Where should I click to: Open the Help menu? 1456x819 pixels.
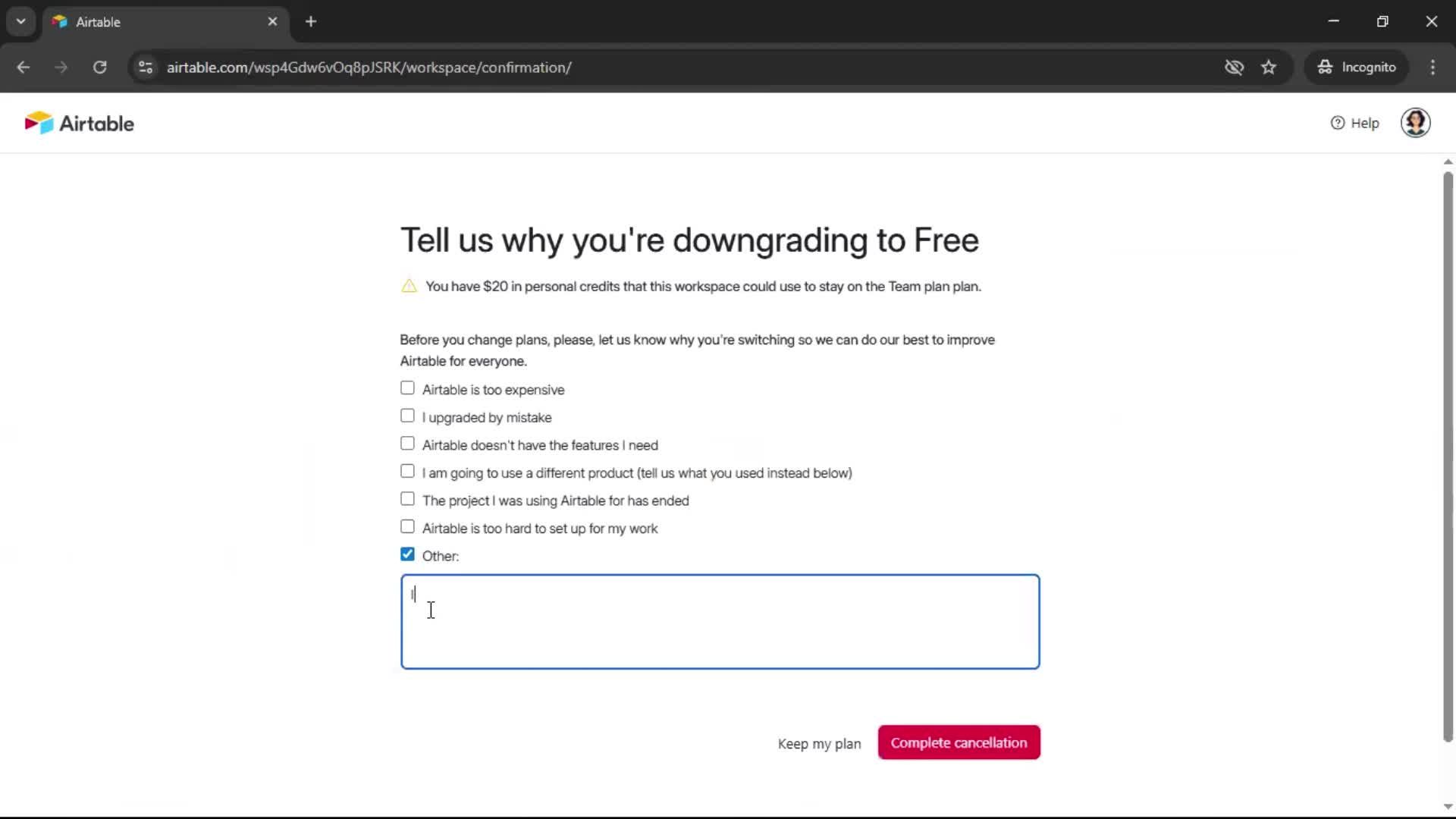[1354, 123]
